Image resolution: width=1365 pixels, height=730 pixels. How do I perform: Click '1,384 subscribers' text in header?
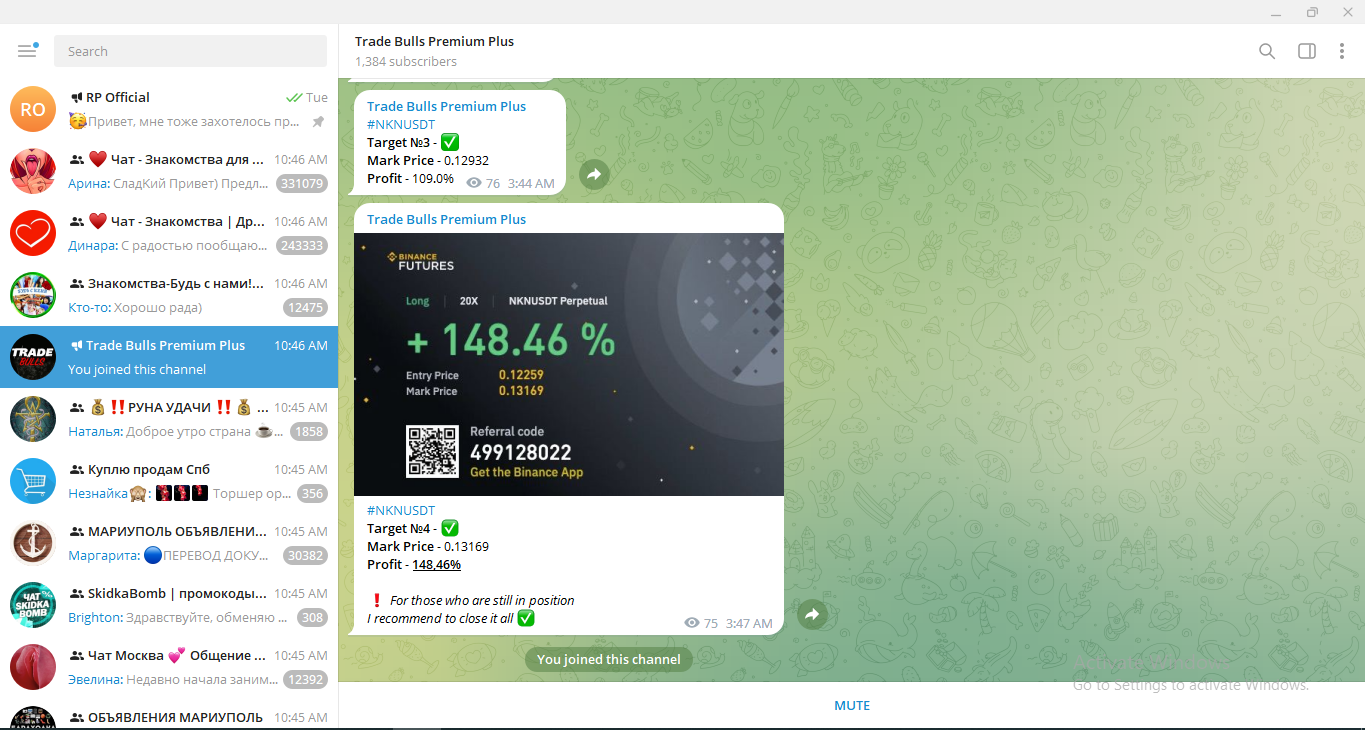click(406, 61)
